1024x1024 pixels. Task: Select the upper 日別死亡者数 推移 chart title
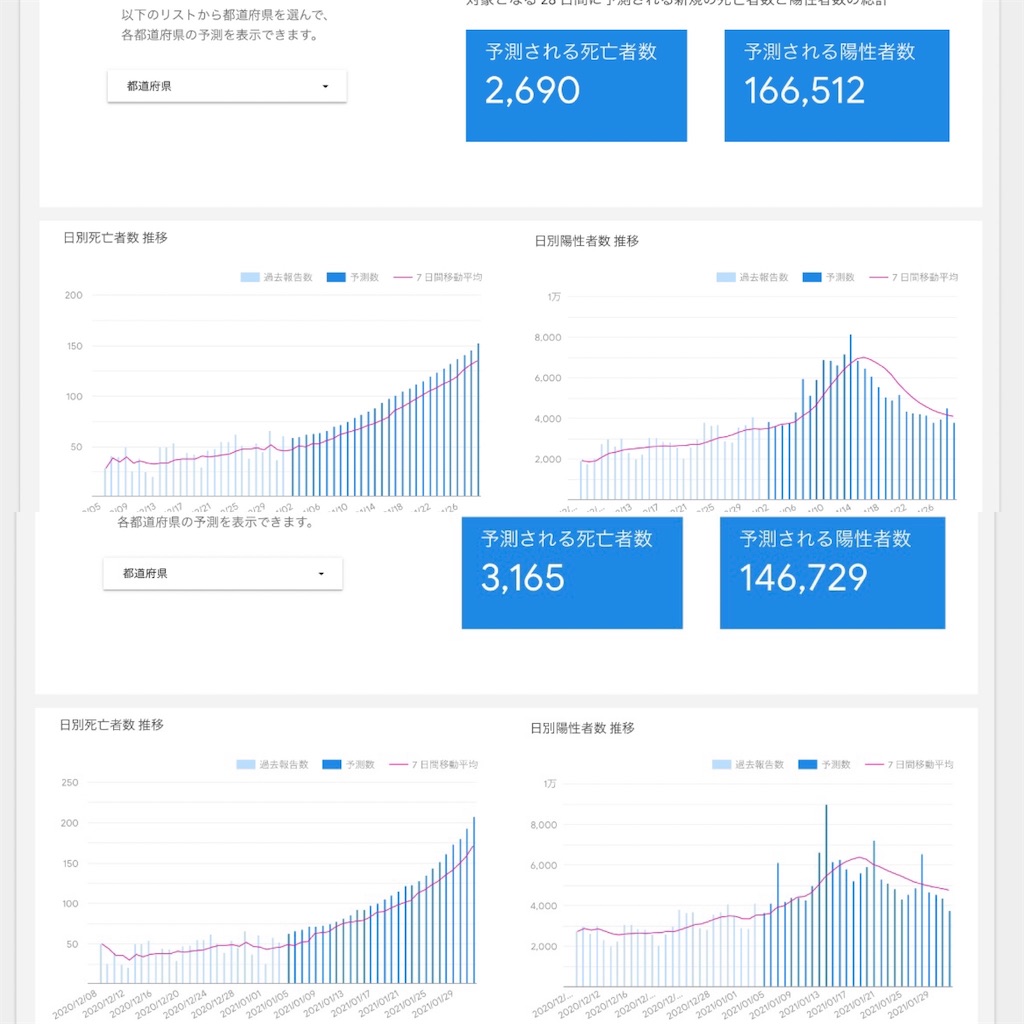(x=116, y=238)
